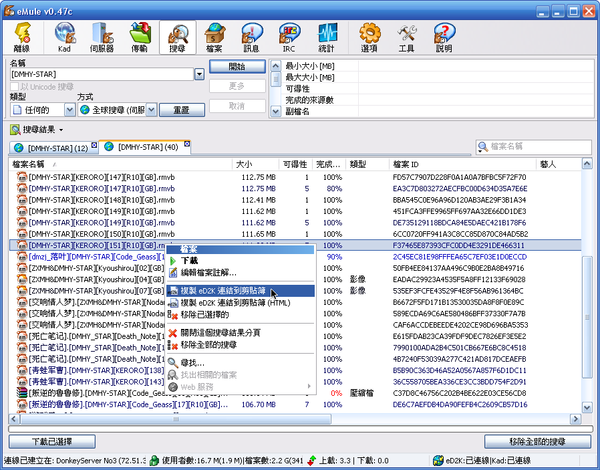Click the 離線 disconnect toolbar icon
This screenshot has height=470, width=600.
pos(22,37)
